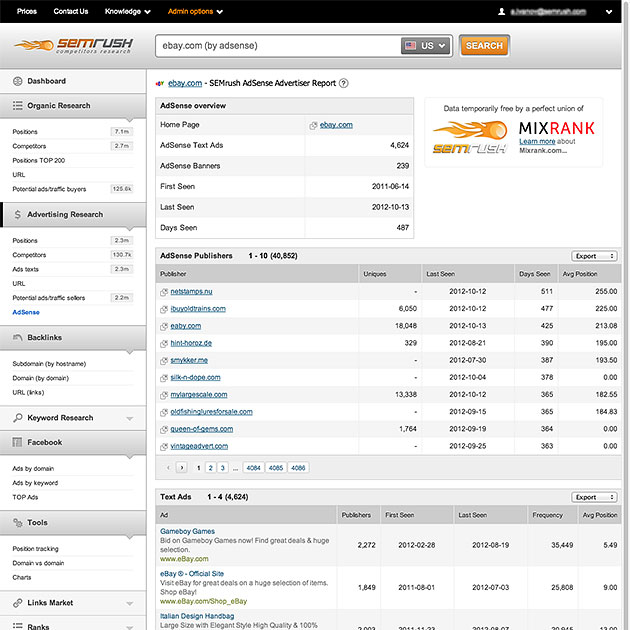630x630 pixels.
Task: Expand the Keyword Research section arrow
Action: pos(129,419)
